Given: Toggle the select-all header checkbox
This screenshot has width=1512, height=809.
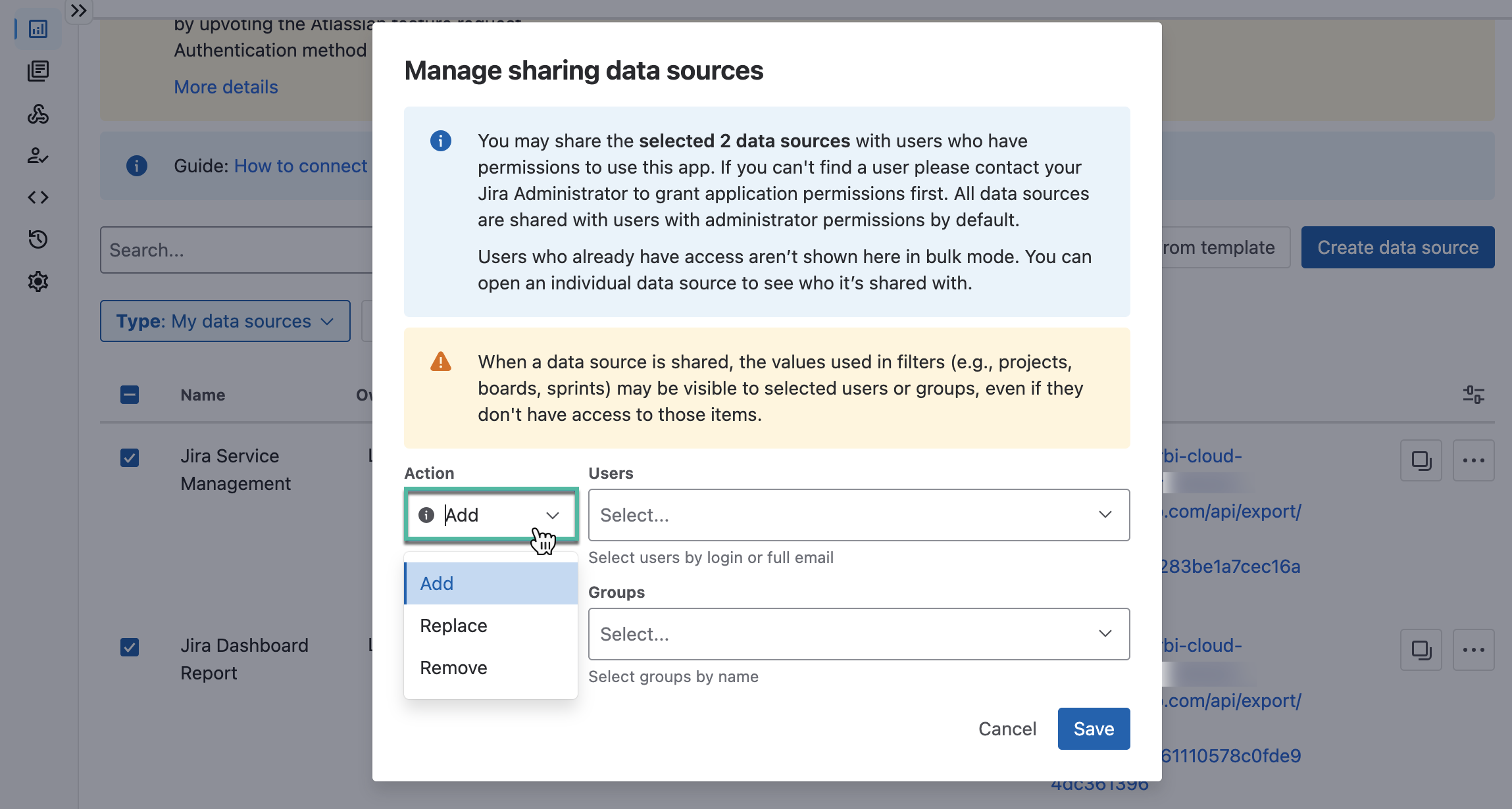Looking at the screenshot, I should [x=130, y=395].
